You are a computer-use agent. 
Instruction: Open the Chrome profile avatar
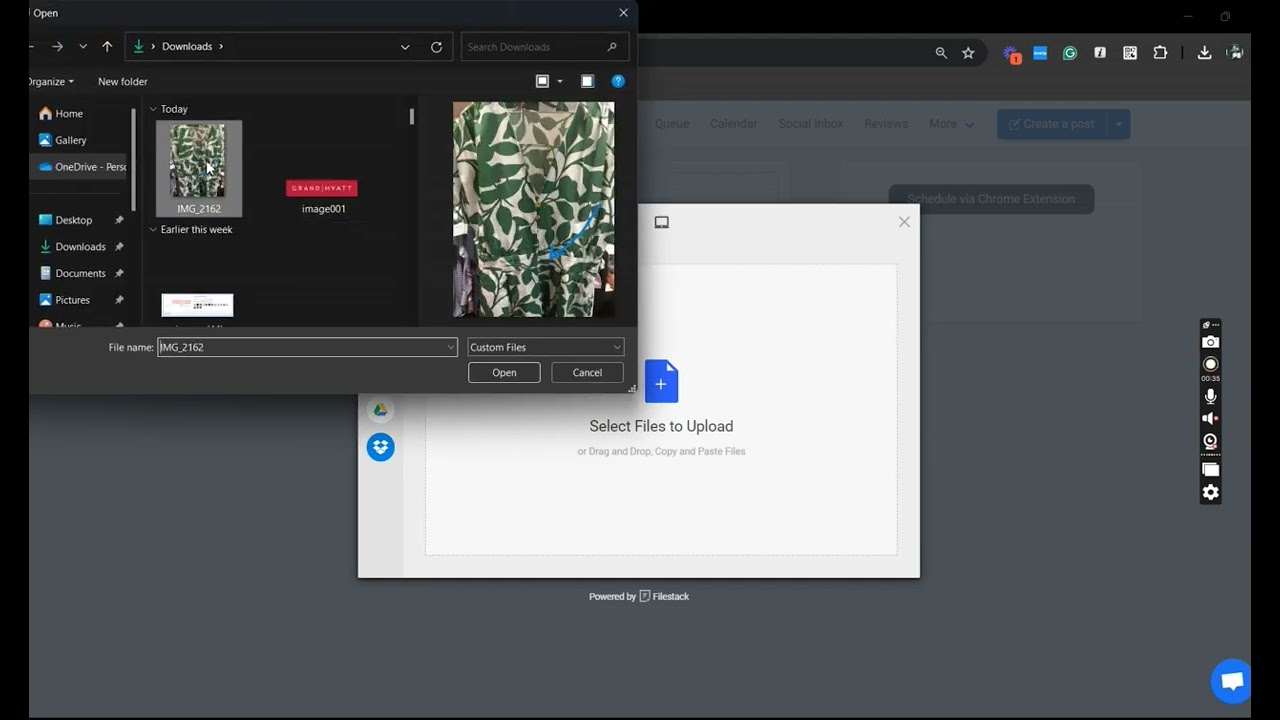click(1235, 53)
